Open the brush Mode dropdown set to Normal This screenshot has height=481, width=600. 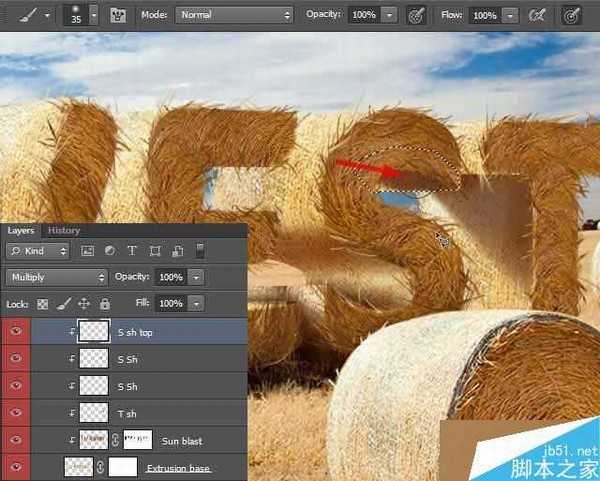(235, 16)
